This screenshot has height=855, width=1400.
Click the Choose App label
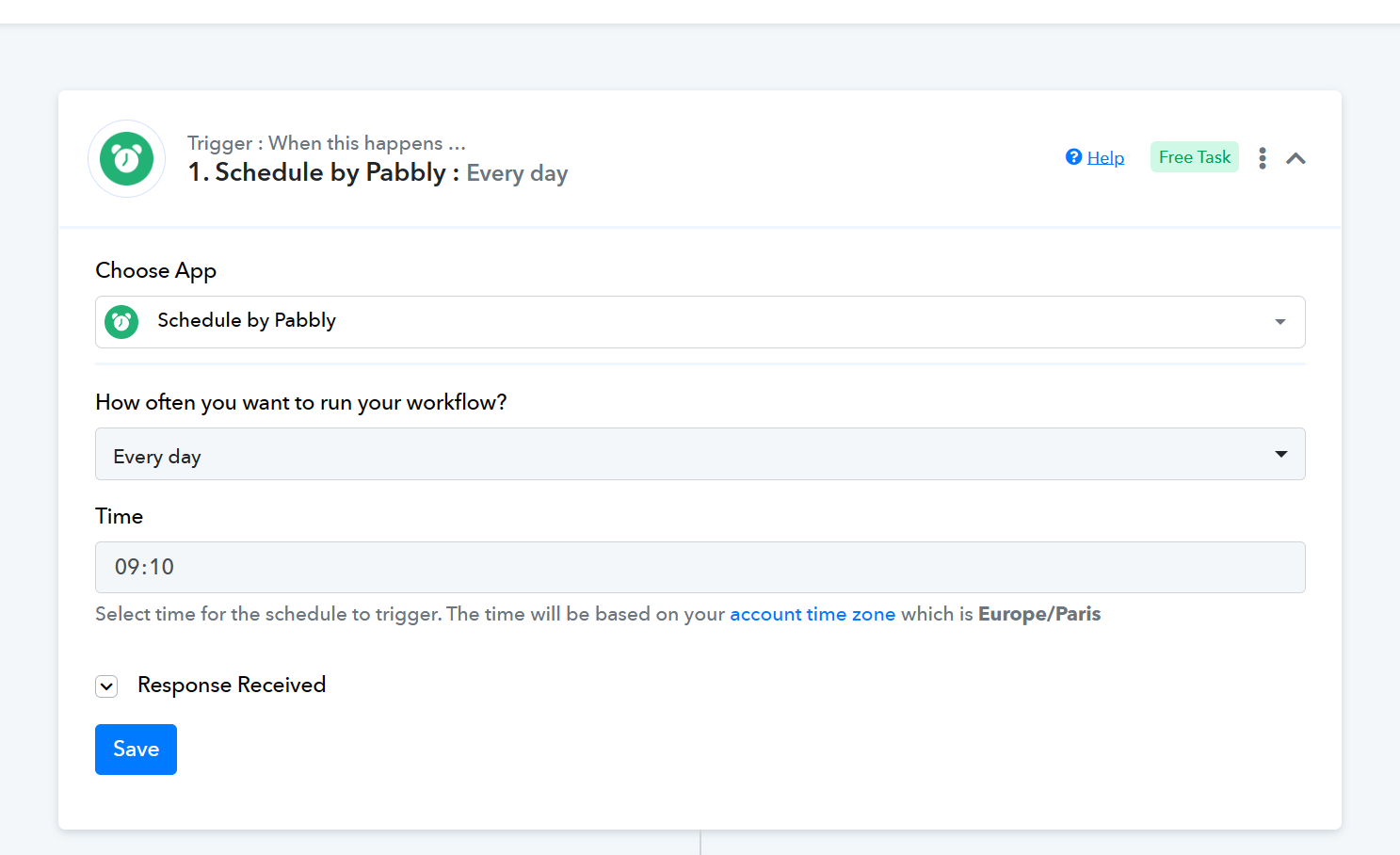(156, 271)
